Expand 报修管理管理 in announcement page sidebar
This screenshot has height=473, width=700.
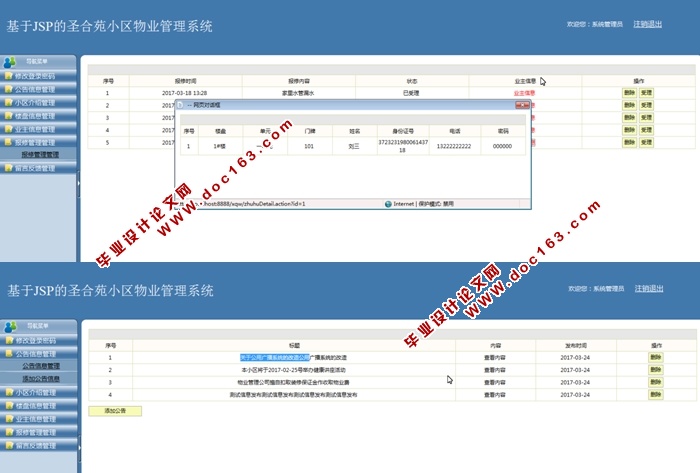[38, 432]
